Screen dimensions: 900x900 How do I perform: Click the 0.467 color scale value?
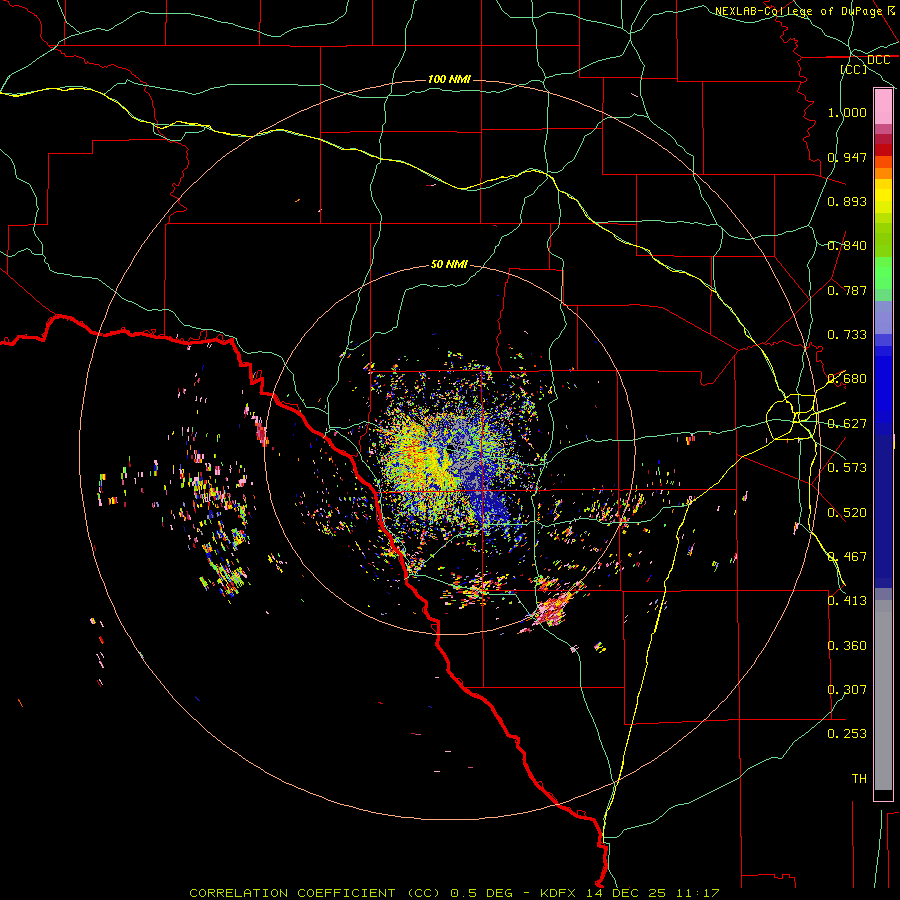click(847, 557)
